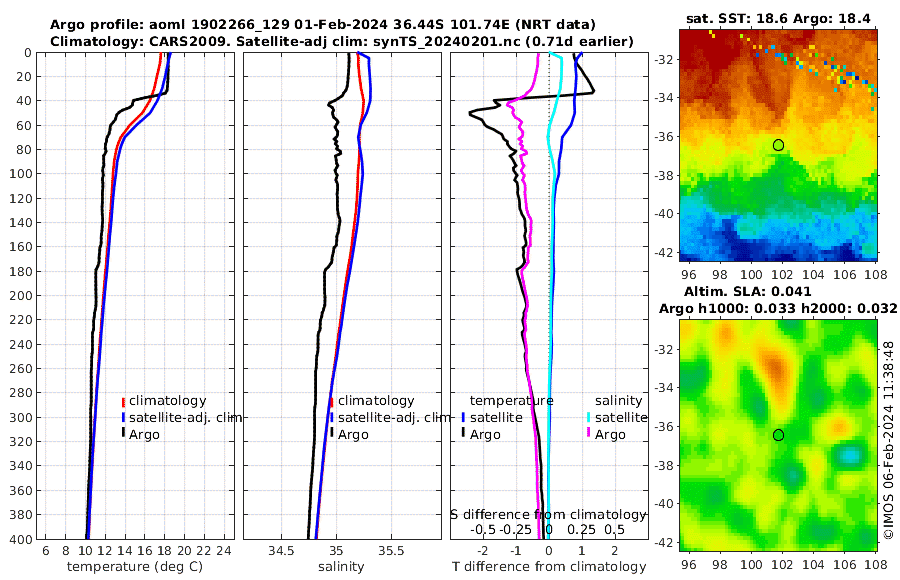Viewport: 900px width, 580px height.
Task: Click the 400 depth tick label
Action: (21, 539)
